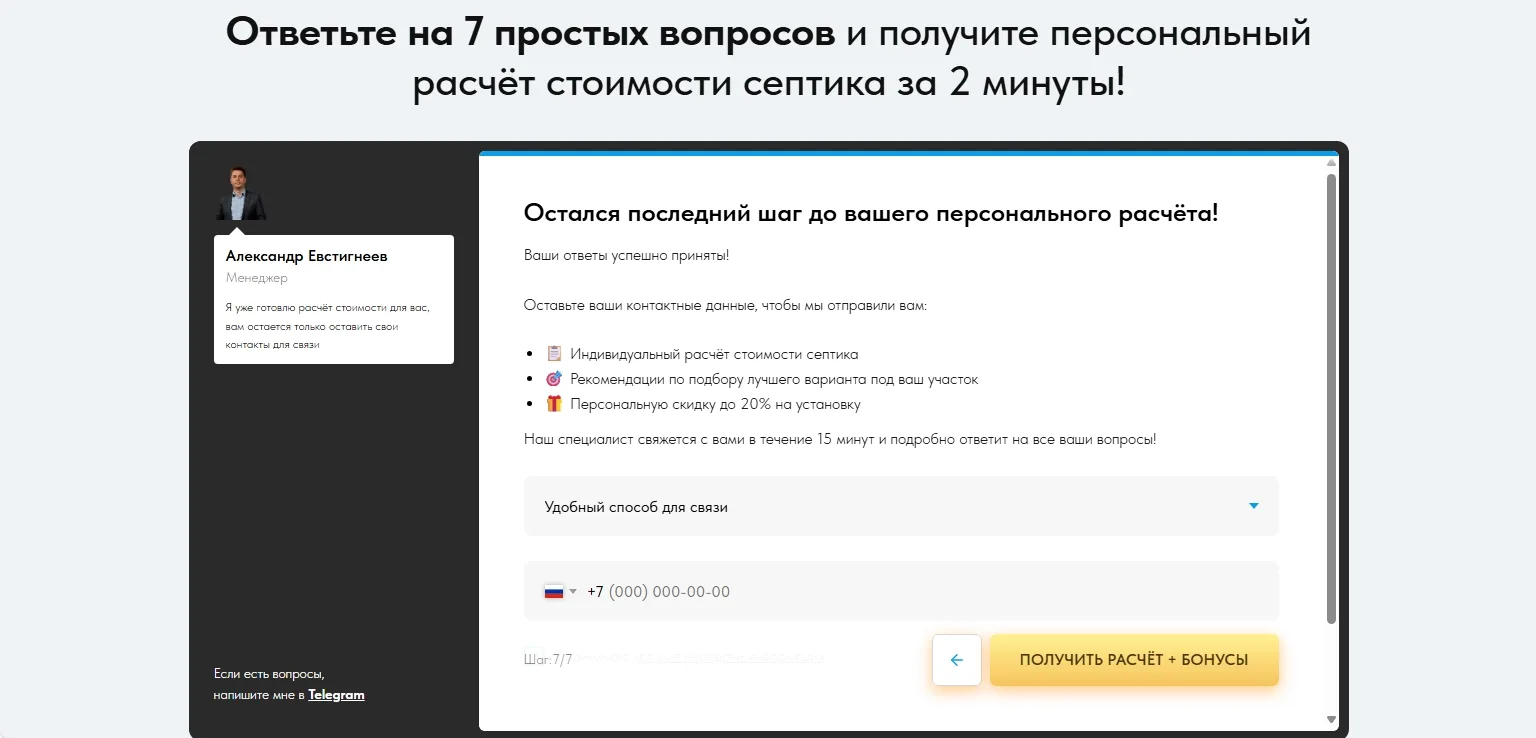1536x738 pixels.
Task: Click the "Менеджер" job title text
Action: [x=257, y=278]
